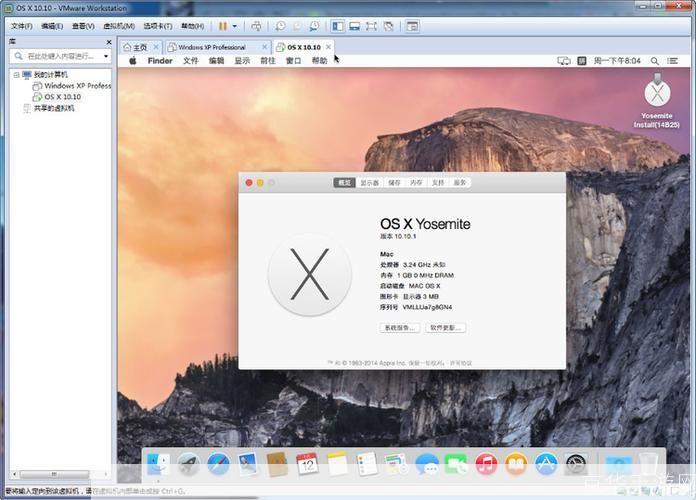
Task: Open Calendar from the dock
Action: tap(307, 464)
